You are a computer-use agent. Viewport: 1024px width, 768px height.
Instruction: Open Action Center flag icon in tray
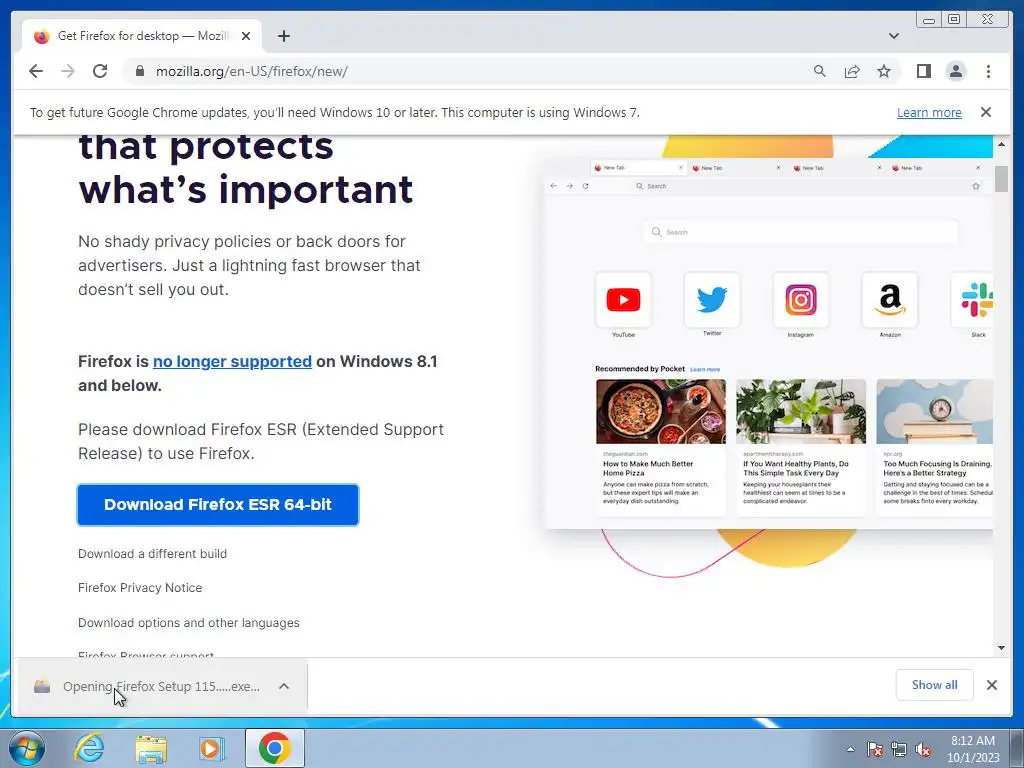pyautogui.click(x=874, y=749)
